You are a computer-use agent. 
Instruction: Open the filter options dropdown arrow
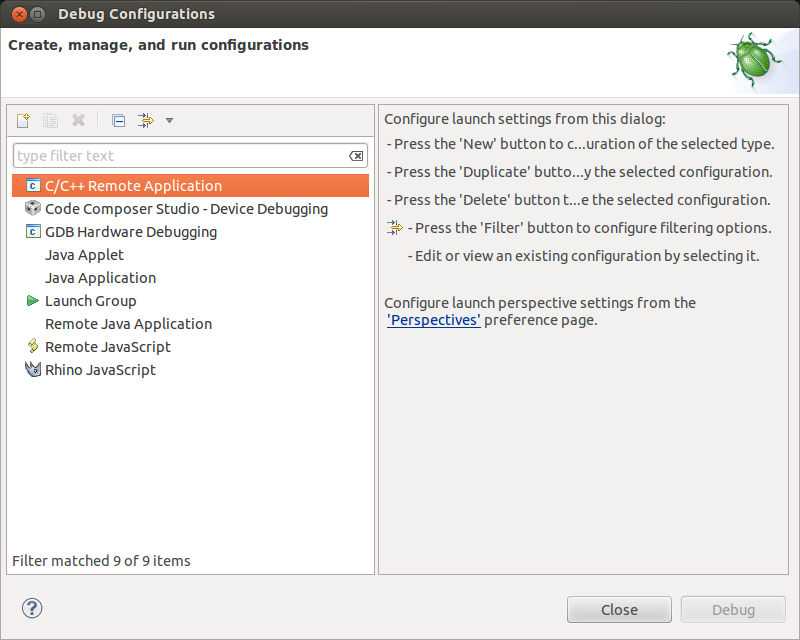[x=169, y=120]
